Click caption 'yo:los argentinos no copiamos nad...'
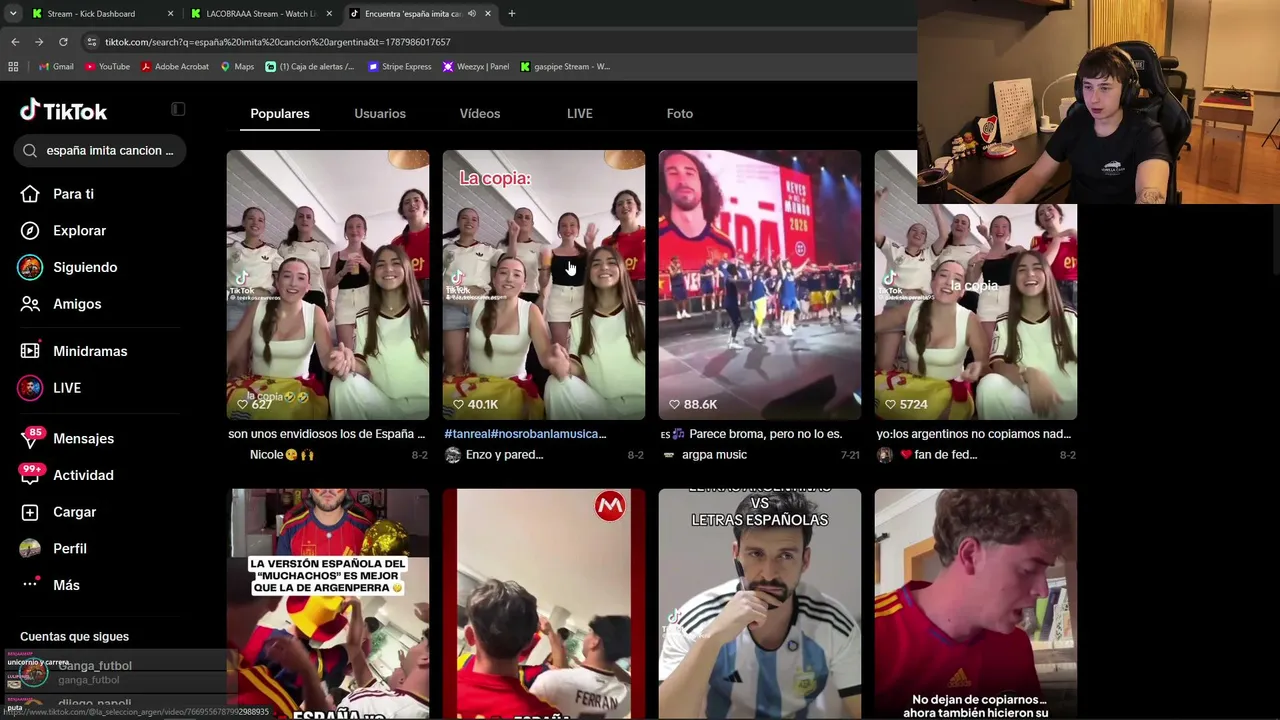 (x=974, y=434)
